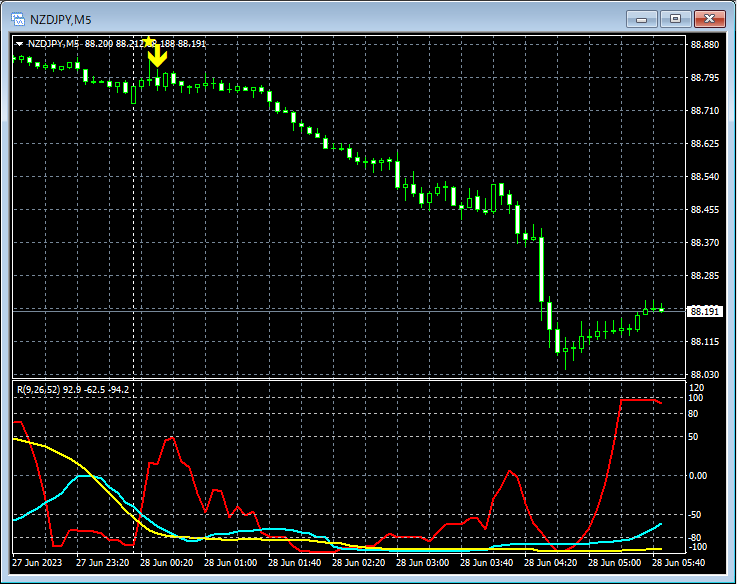This screenshot has height=584, width=738.
Task: Click the yellow star marker above the arrow
Action: pos(149,41)
